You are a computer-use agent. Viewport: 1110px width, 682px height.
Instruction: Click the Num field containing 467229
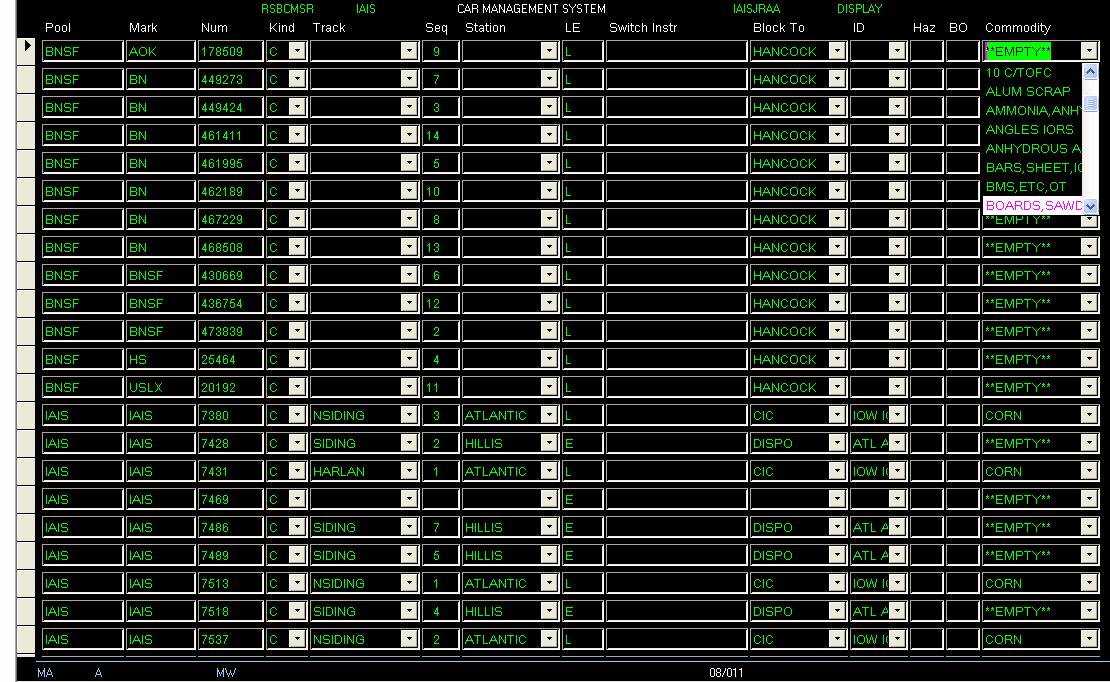(231, 220)
